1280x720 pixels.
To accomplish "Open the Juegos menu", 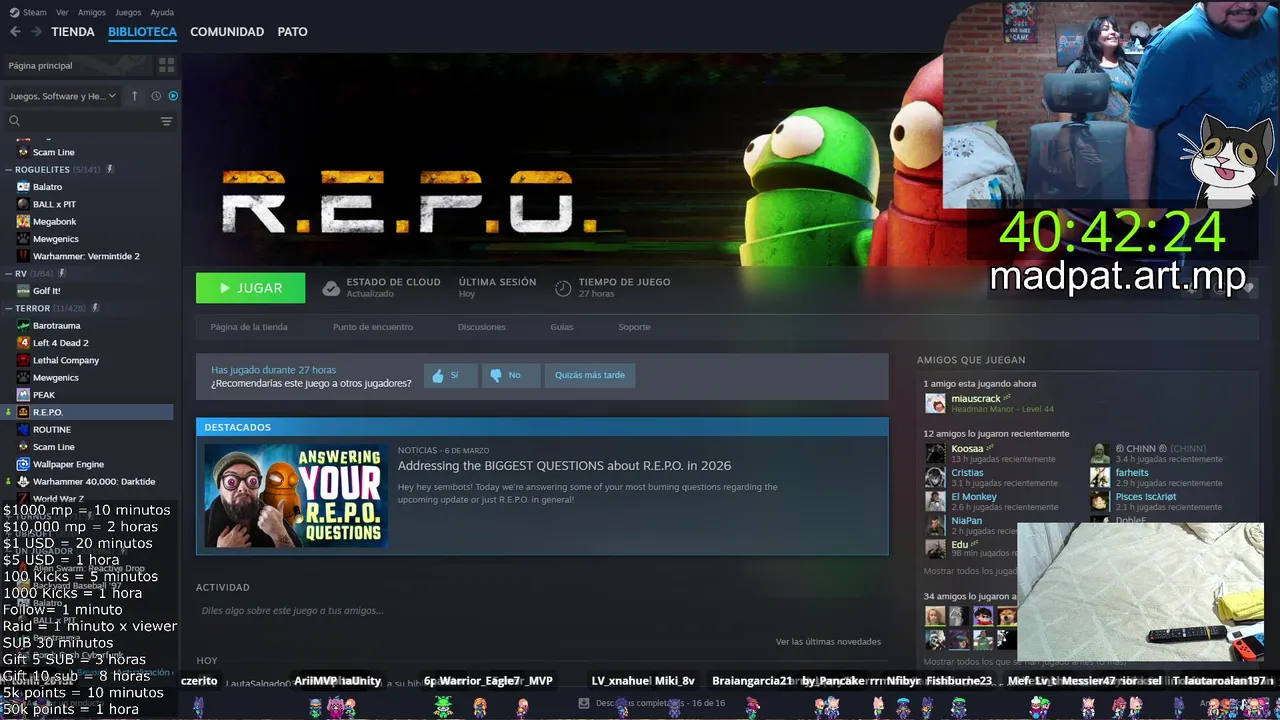I will click(128, 13).
